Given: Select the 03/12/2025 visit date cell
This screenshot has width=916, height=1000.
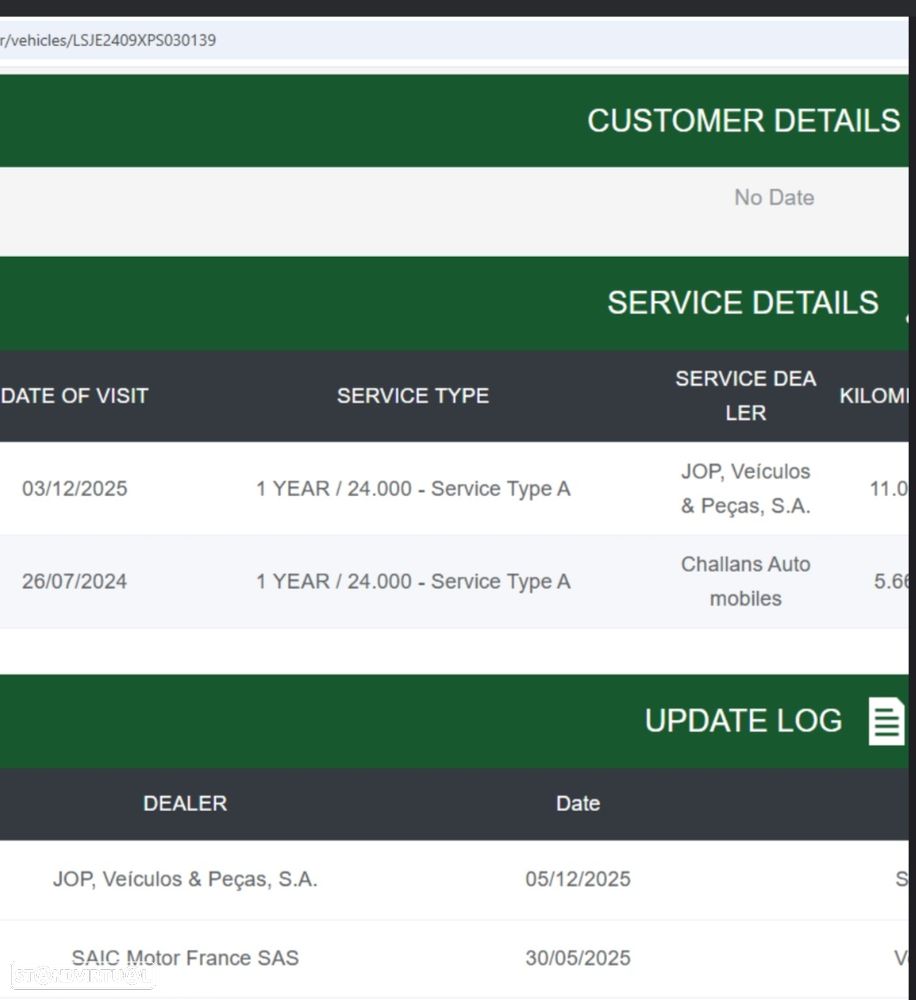Looking at the screenshot, I should click(75, 489).
